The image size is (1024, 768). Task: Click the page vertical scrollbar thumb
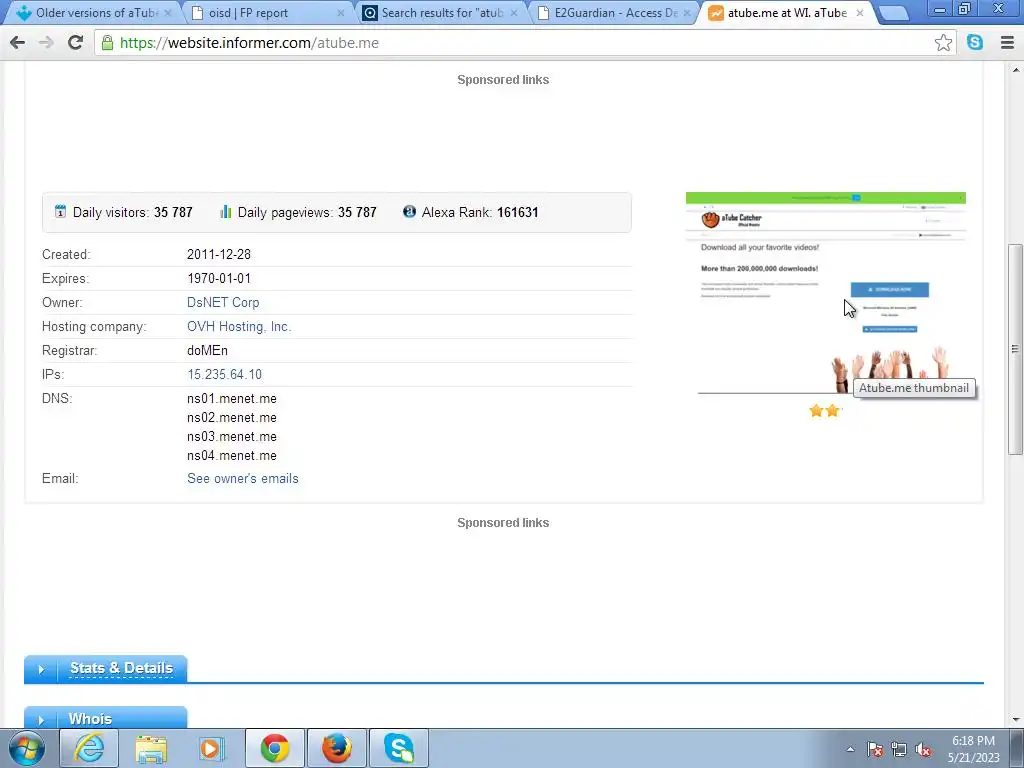click(1015, 349)
